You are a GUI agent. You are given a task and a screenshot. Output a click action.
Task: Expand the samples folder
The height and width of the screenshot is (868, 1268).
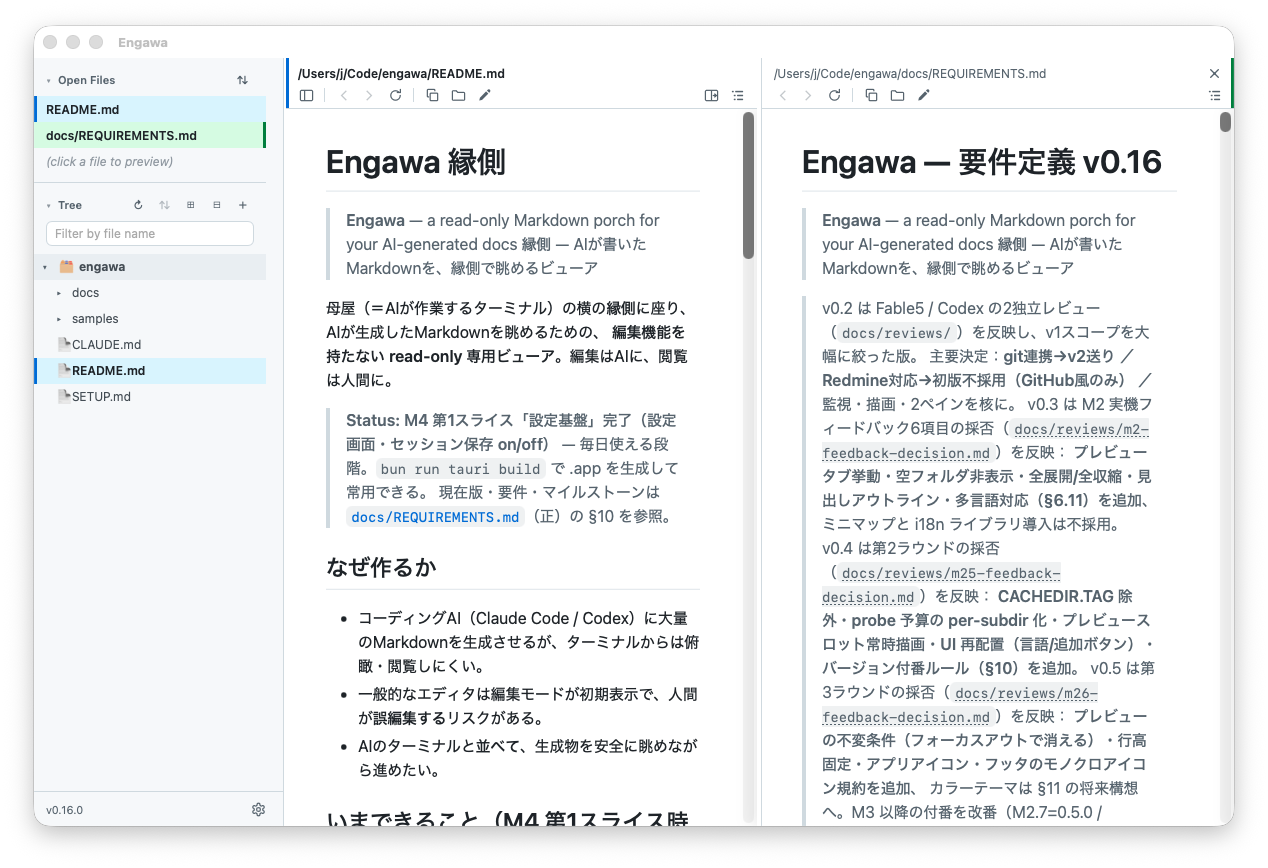click(x=59, y=319)
